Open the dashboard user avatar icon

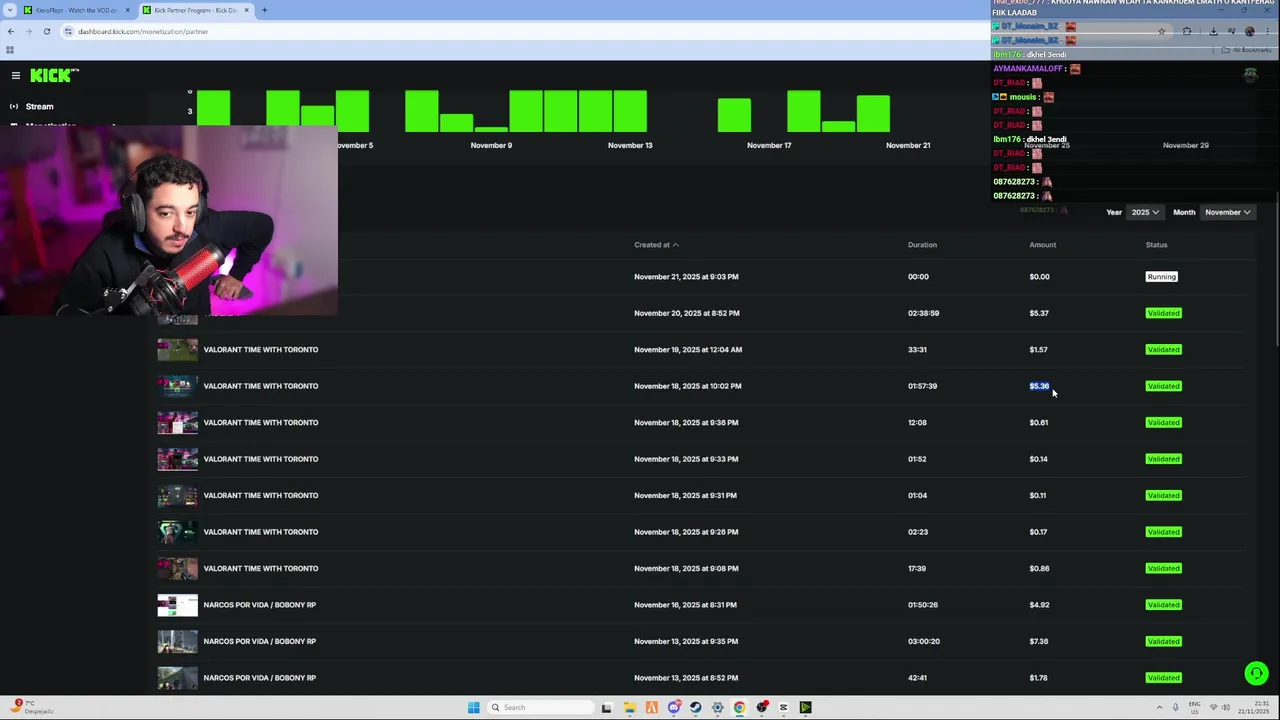[x=1250, y=75]
